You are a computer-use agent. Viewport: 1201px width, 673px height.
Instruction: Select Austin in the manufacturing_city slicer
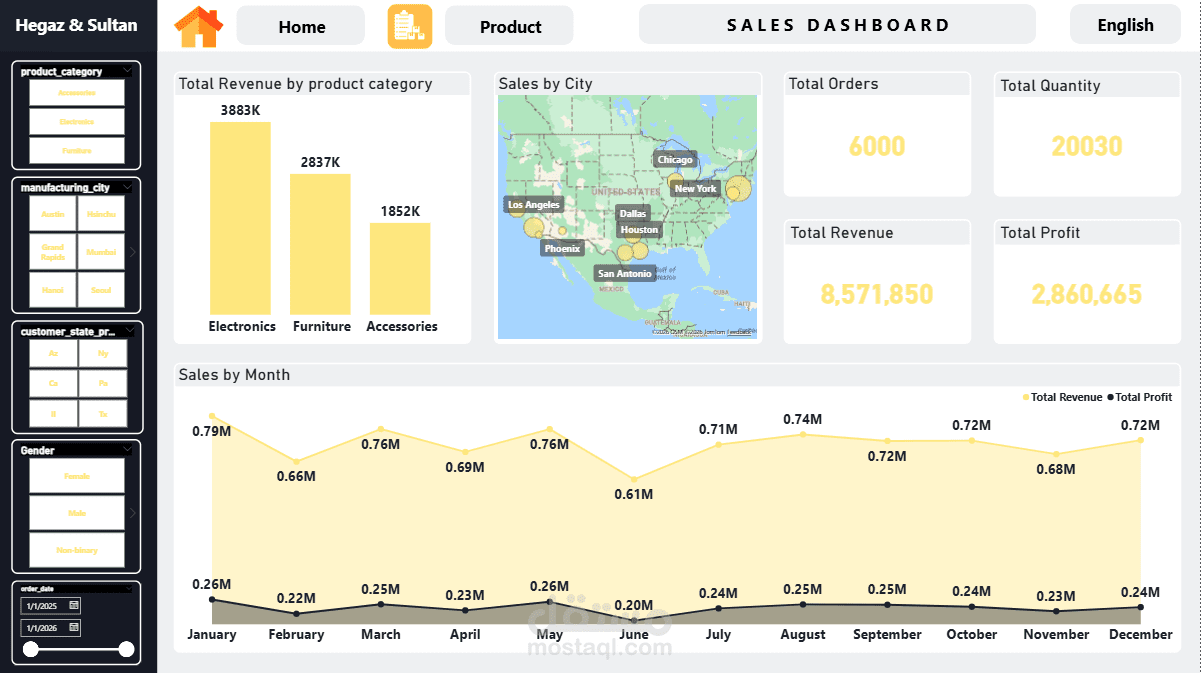tap(52, 213)
